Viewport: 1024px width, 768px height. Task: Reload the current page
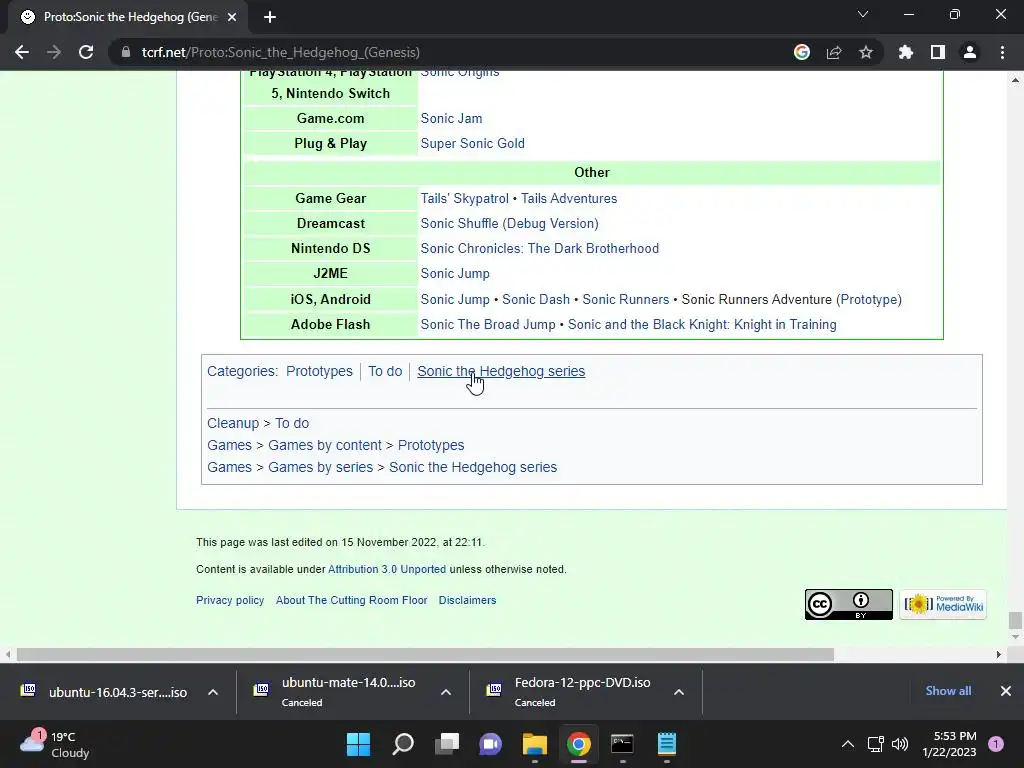[86, 52]
